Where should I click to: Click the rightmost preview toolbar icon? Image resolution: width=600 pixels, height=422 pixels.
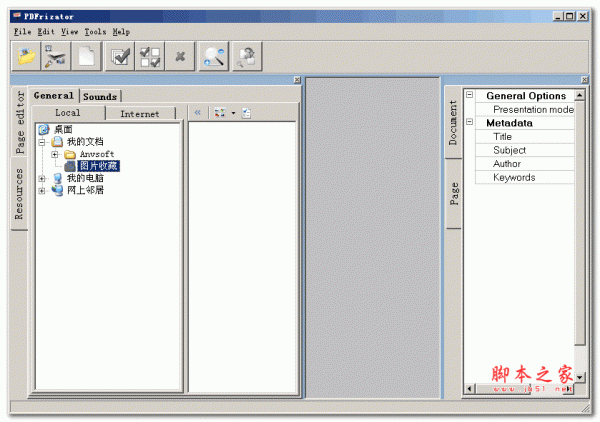pos(247,57)
